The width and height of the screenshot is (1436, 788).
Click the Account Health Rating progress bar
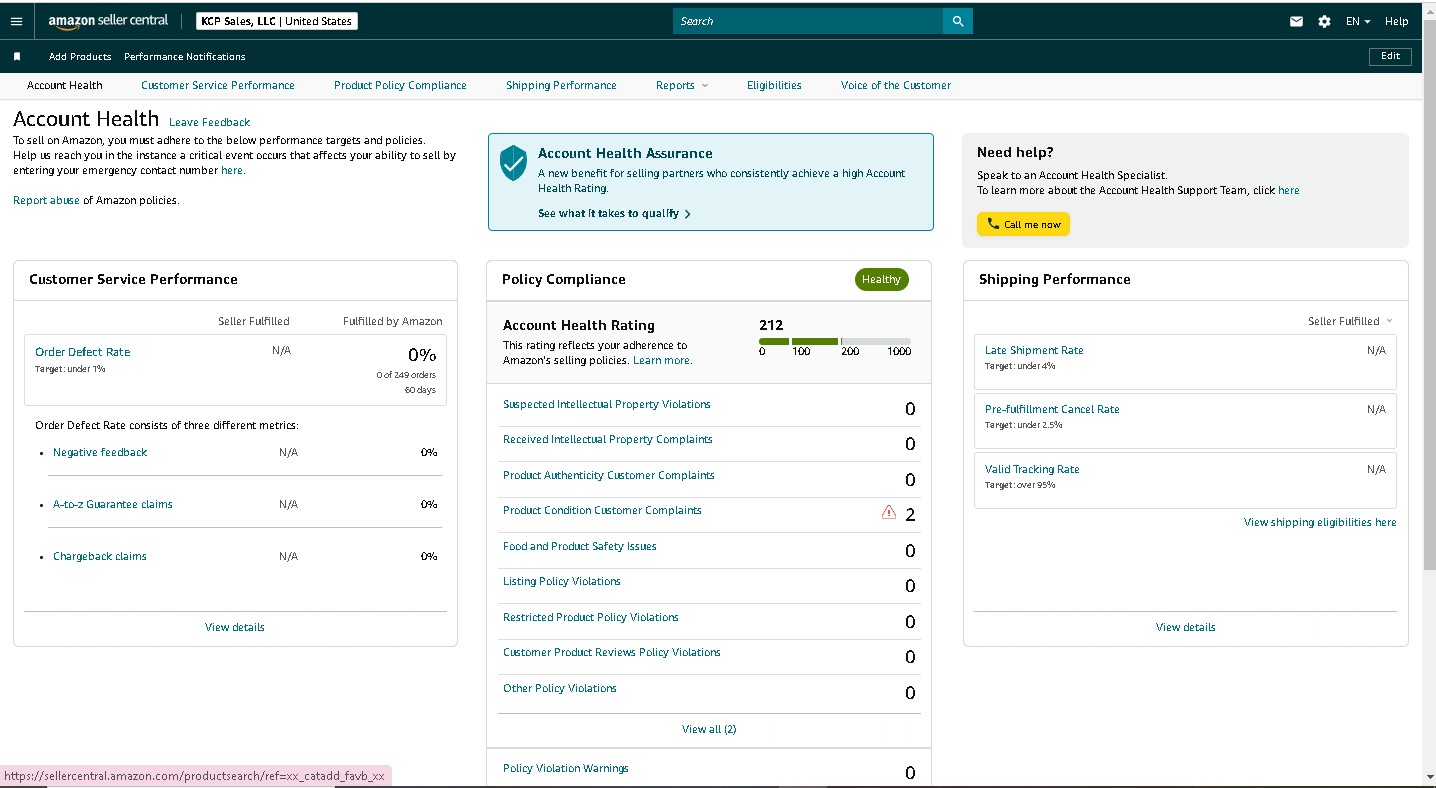coord(835,341)
